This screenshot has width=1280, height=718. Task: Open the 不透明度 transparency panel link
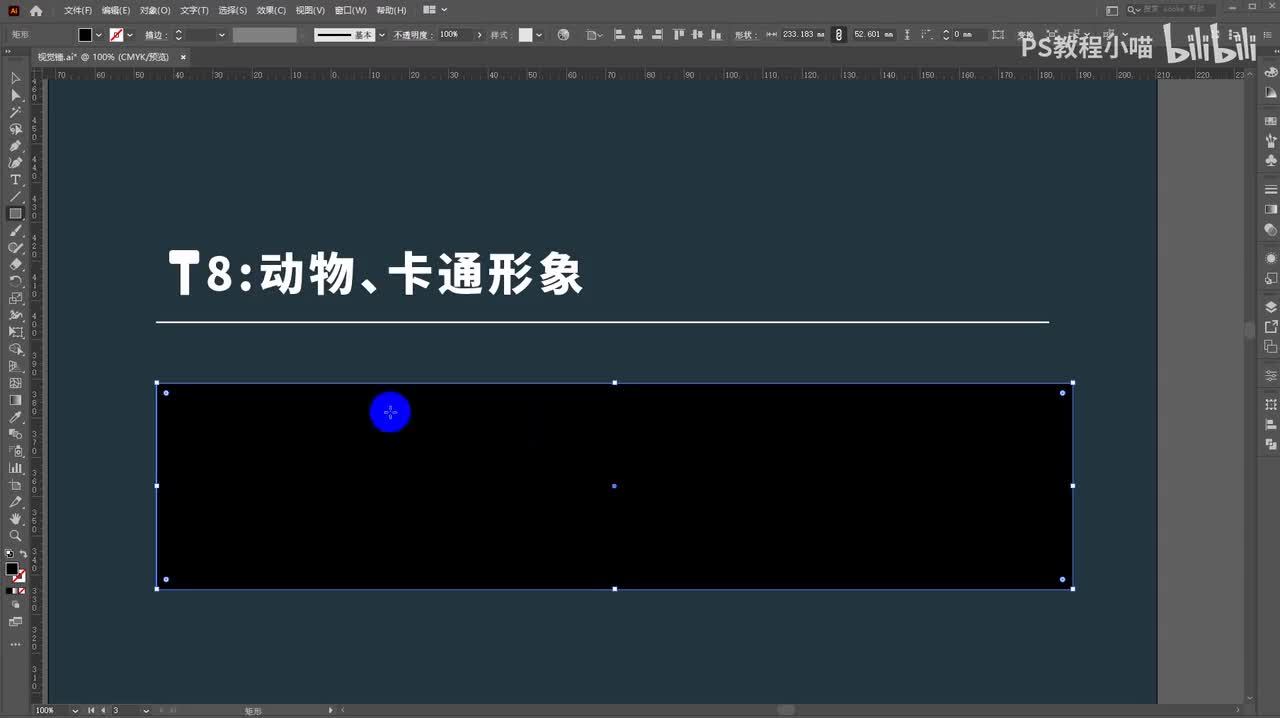(x=412, y=35)
